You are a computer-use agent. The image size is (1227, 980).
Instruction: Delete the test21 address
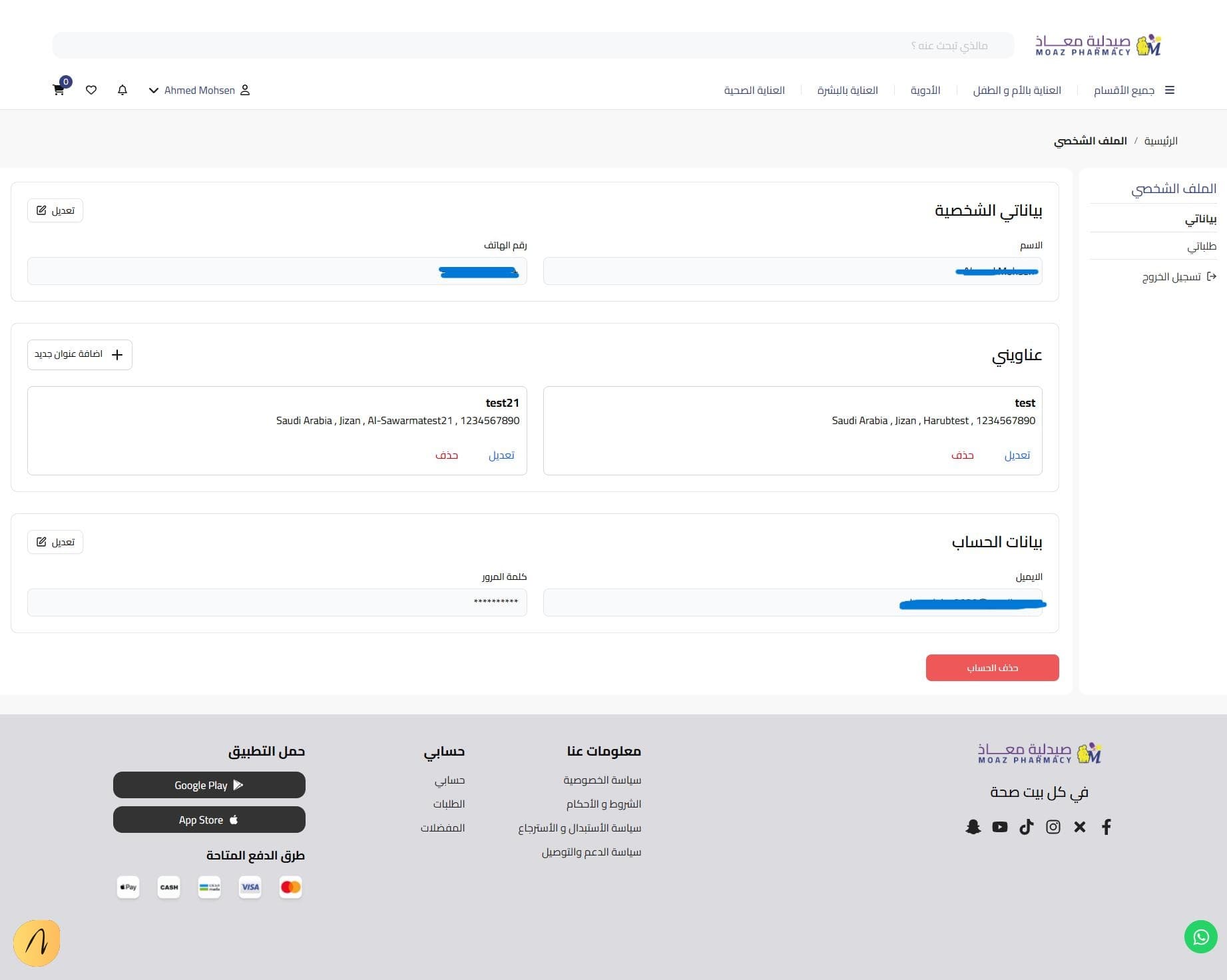(x=446, y=455)
